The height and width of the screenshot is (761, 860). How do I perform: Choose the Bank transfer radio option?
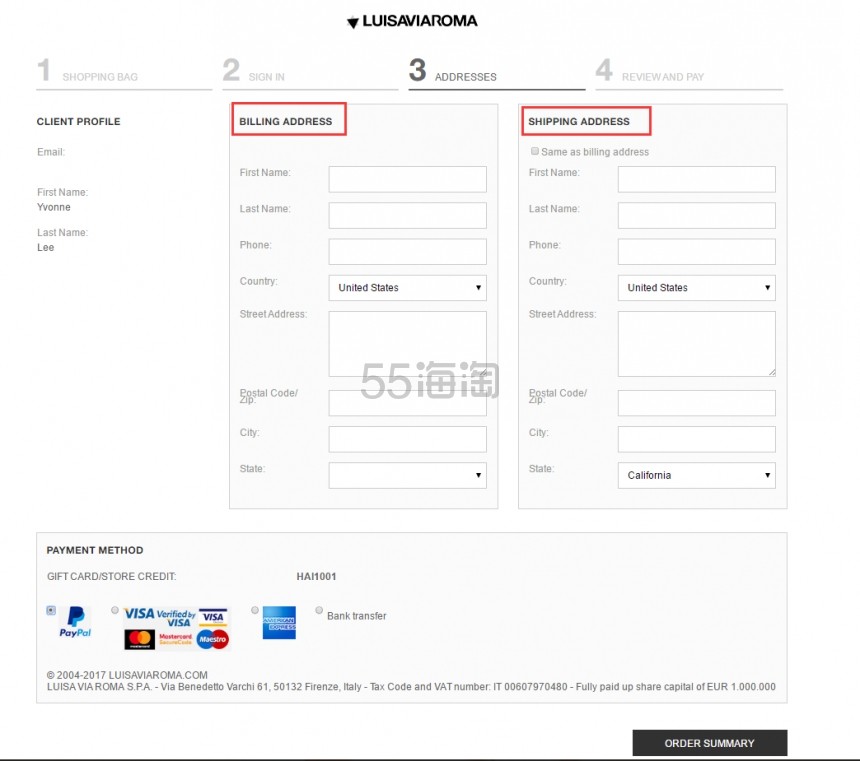[x=319, y=610]
